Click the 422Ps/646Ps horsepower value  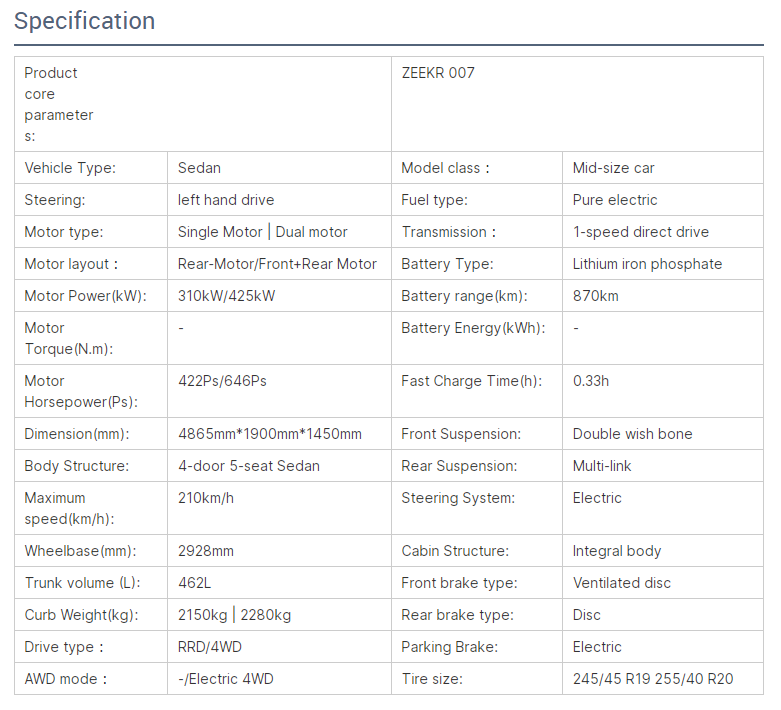tap(222, 381)
